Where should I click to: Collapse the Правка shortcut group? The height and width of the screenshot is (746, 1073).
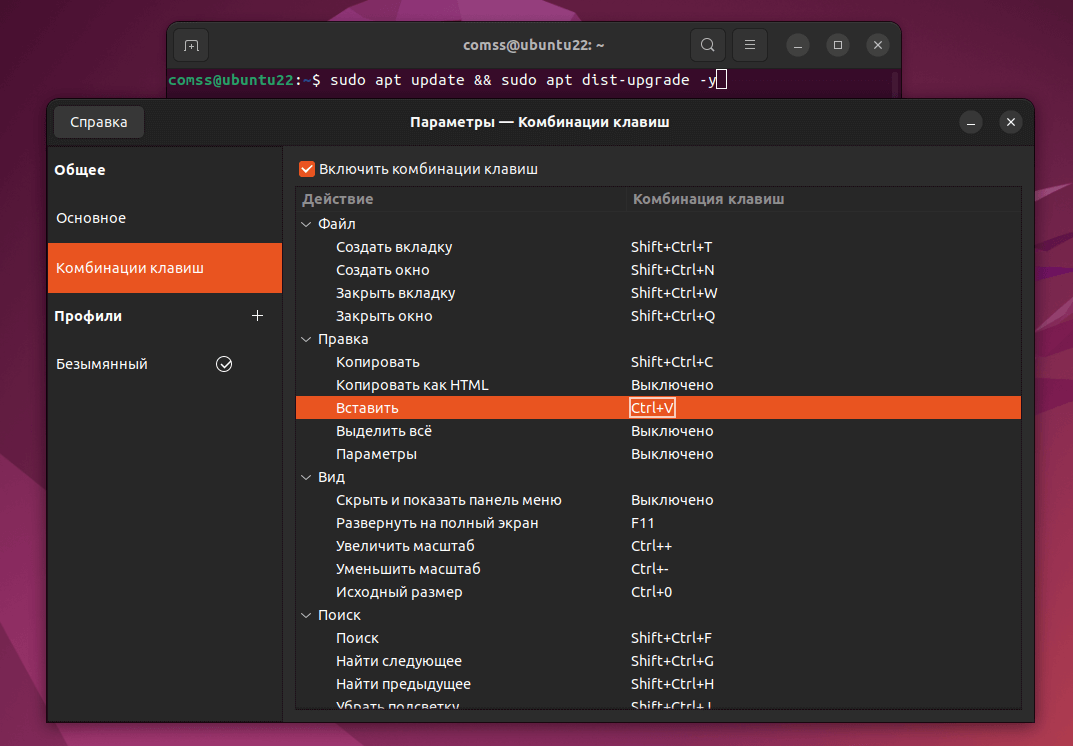coord(307,339)
